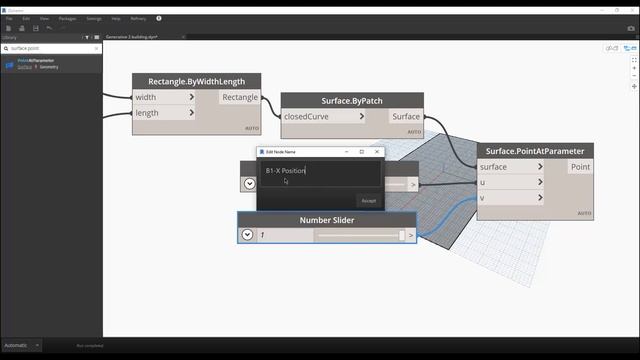Click the upper slider's output port
This screenshot has width=640, height=360.
coord(413,185)
